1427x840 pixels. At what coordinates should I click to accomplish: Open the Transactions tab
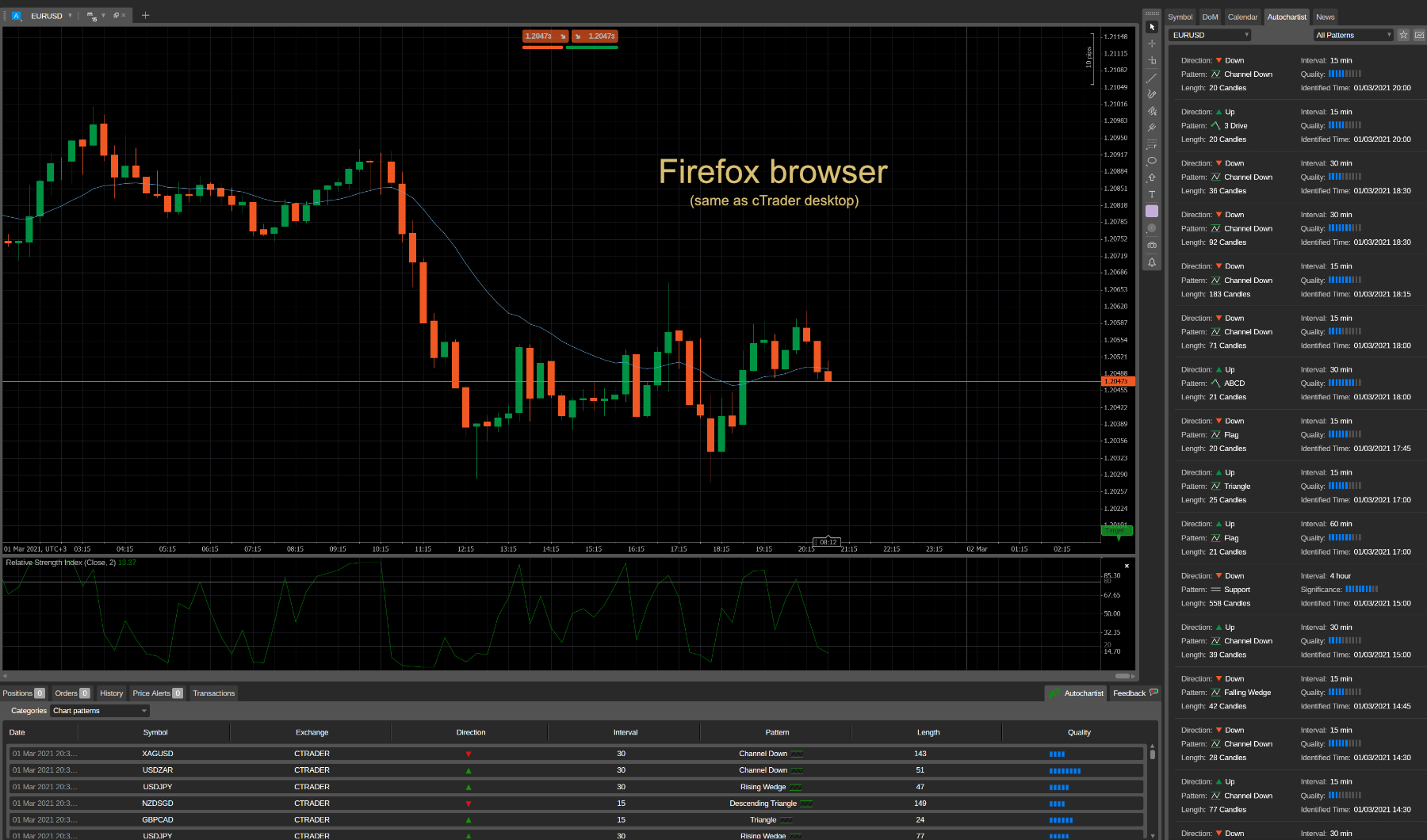click(x=214, y=693)
